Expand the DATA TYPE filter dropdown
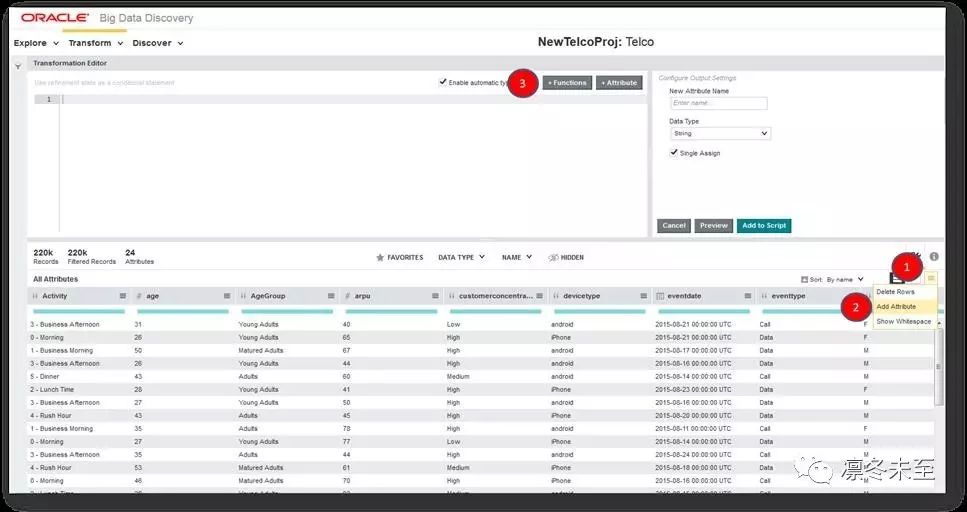The height and width of the screenshot is (512, 967). tap(461, 257)
